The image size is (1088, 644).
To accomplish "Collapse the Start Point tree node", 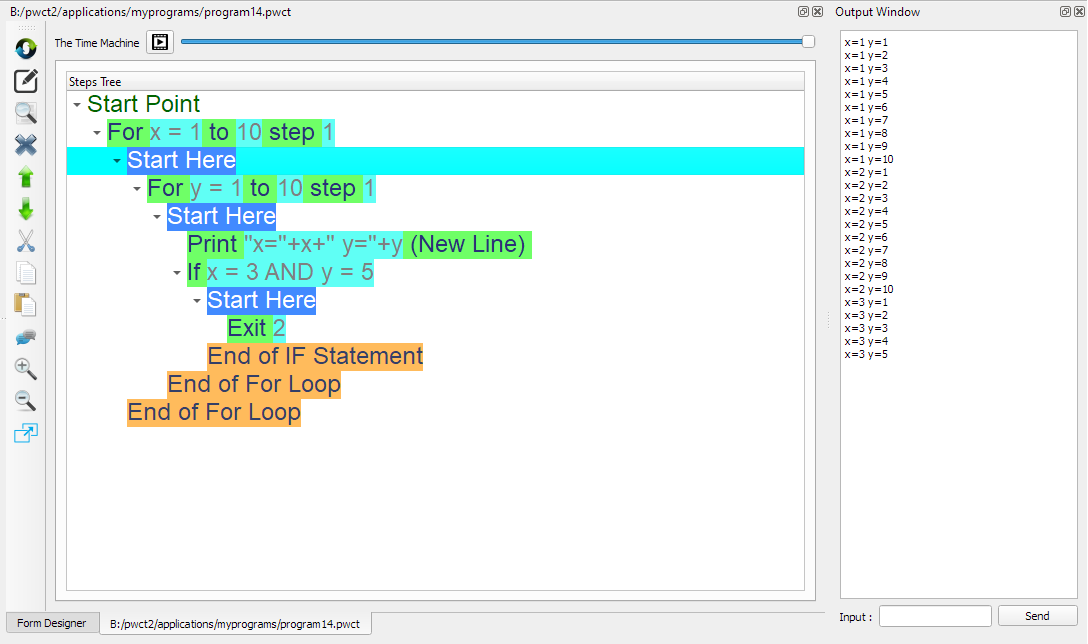I will coord(77,103).
